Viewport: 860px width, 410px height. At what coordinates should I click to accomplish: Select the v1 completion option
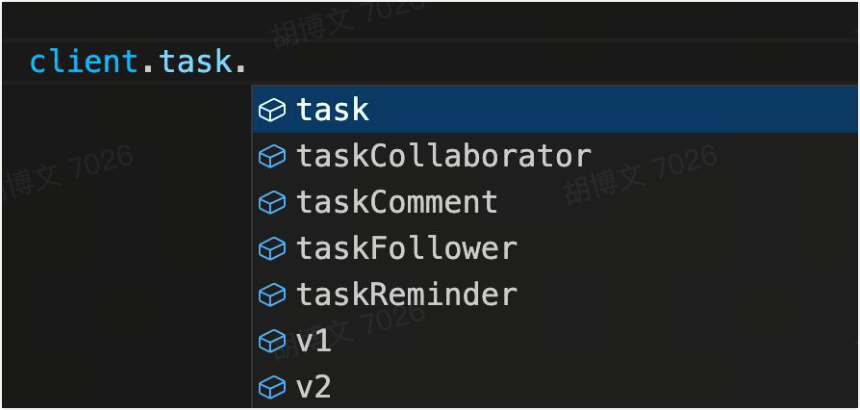pos(314,341)
